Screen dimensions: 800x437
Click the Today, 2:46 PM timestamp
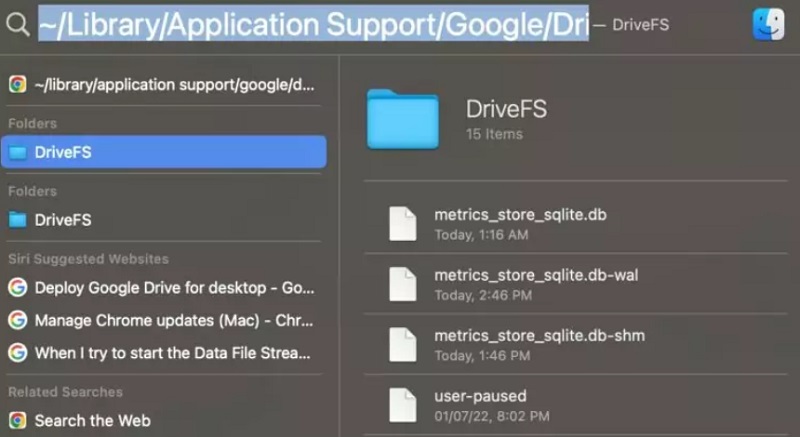pyautogui.click(x=483, y=295)
